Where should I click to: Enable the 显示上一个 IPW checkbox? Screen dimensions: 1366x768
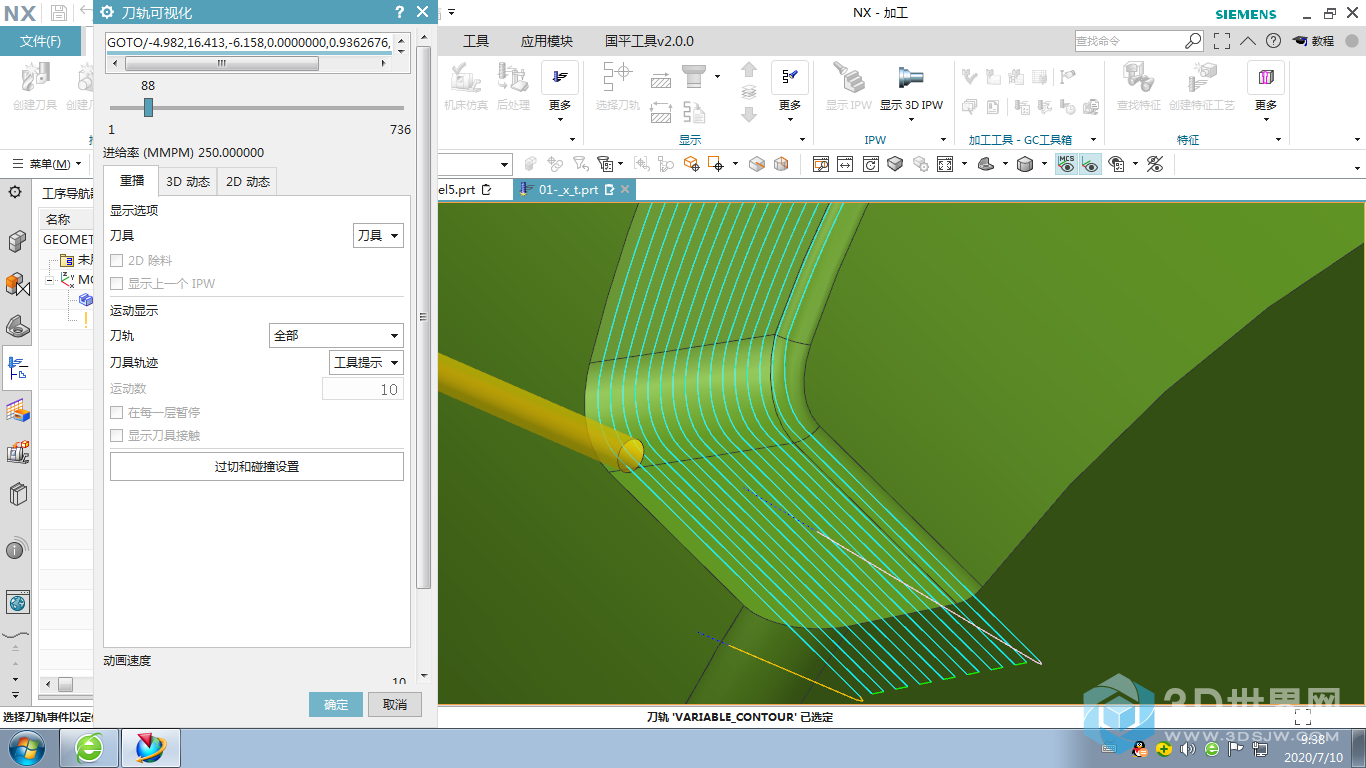[x=117, y=284]
